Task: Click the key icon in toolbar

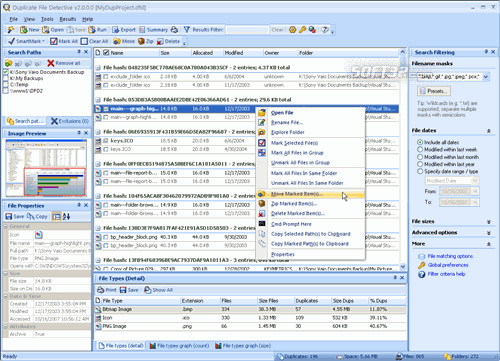Action: click(x=302, y=30)
